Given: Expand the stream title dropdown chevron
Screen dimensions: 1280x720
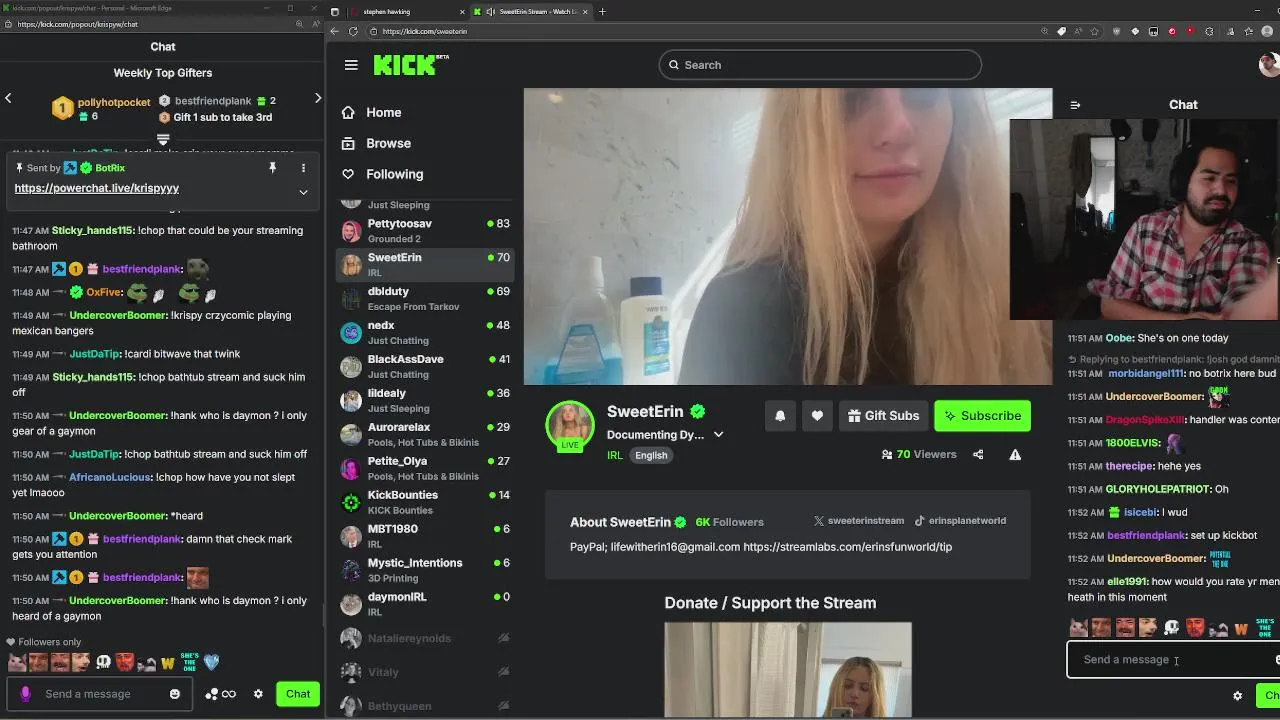Looking at the screenshot, I should [x=718, y=435].
